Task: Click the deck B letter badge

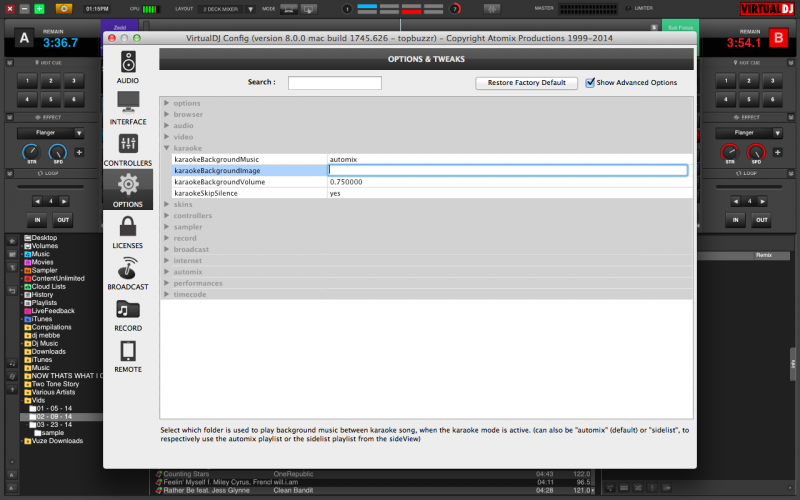Action: point(778,38)
